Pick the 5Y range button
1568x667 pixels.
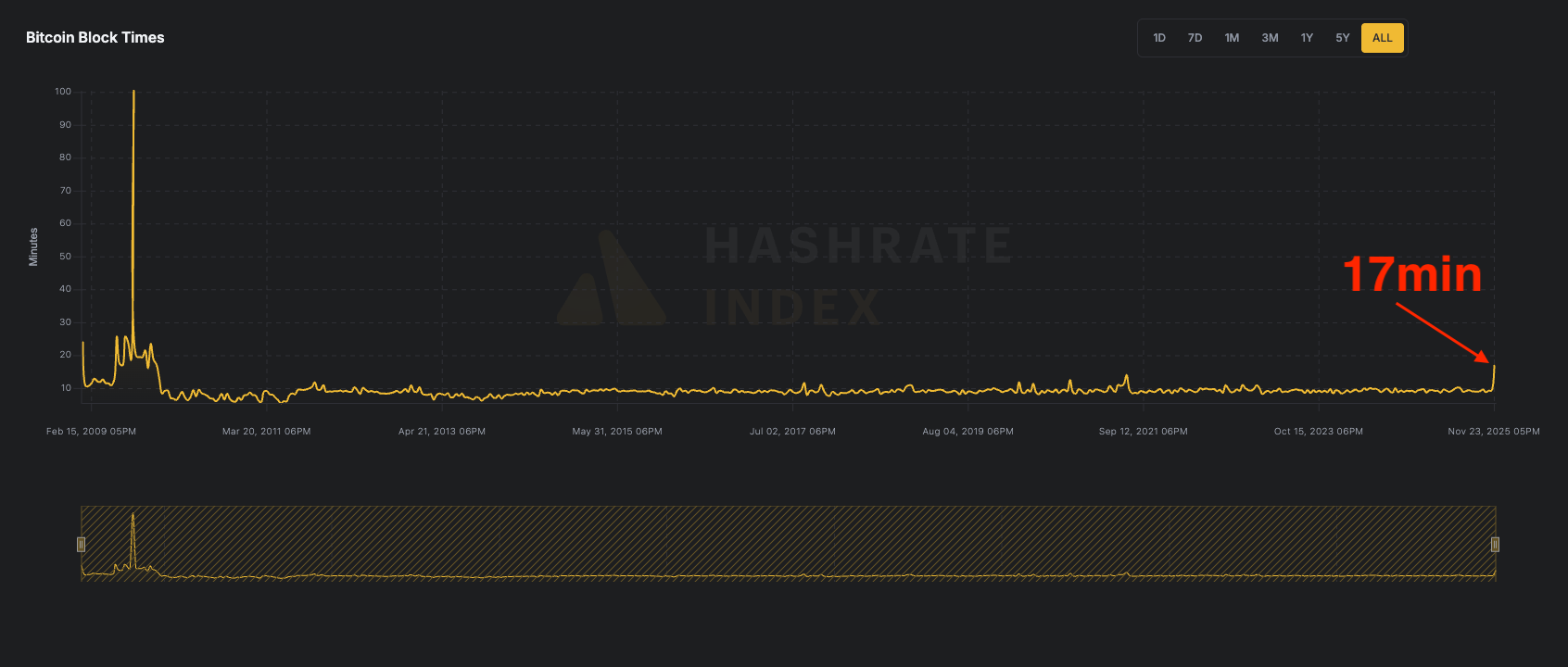pos(1342,38)
